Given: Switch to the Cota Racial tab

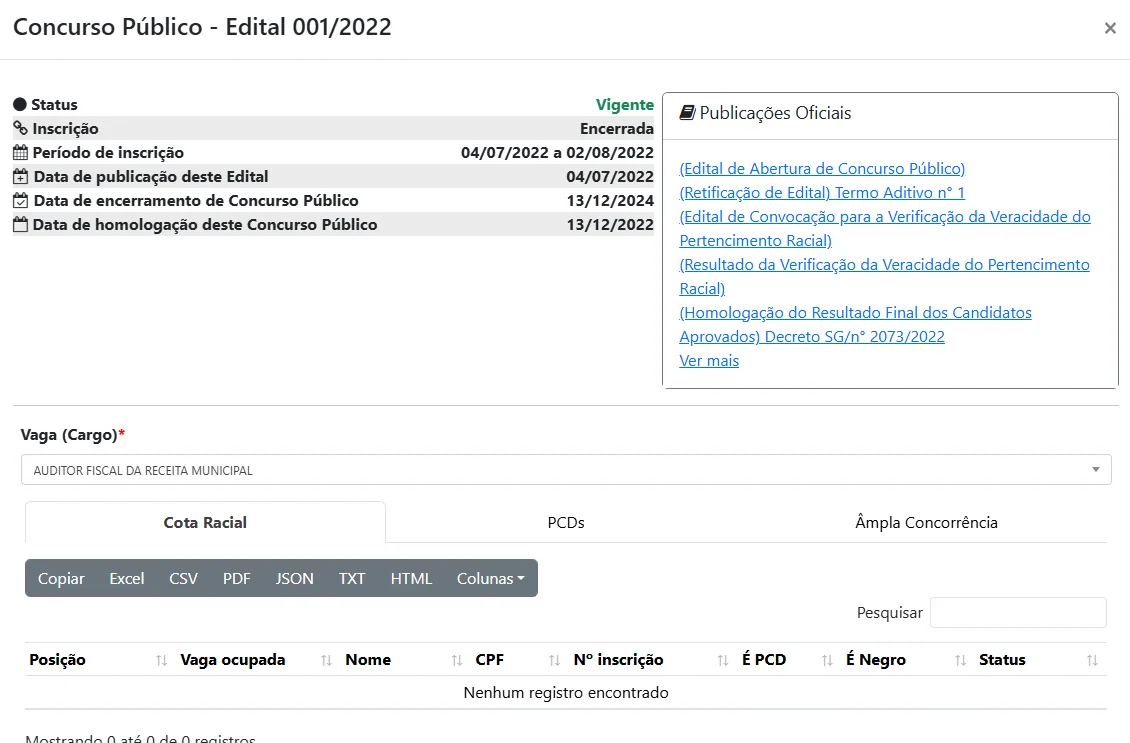Looking at the screenshot, I should [205, 522].
